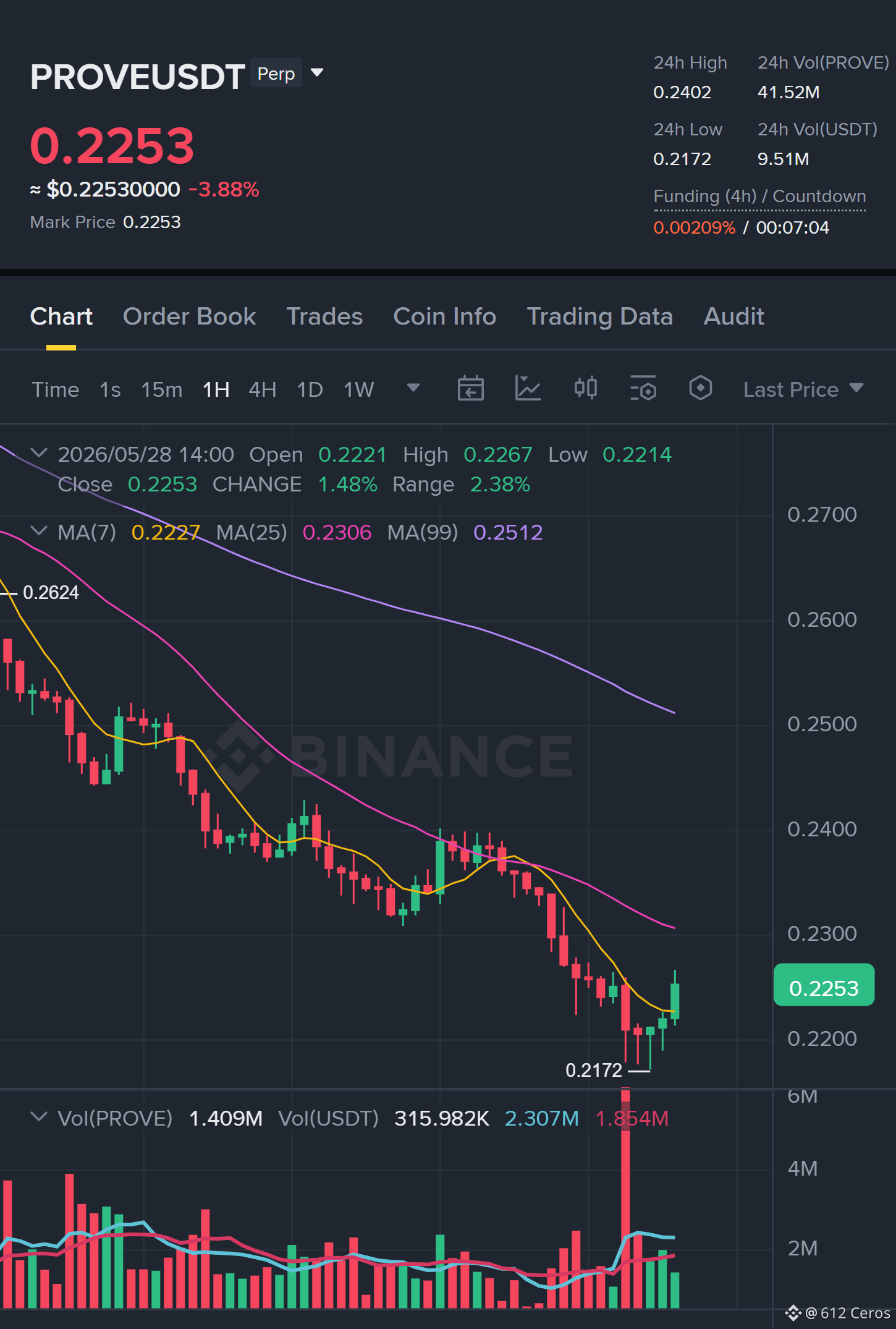Screen dimensions: 896x1329
Task: Click the Binance logo watermark bottom right
Action: point(793,1313)
